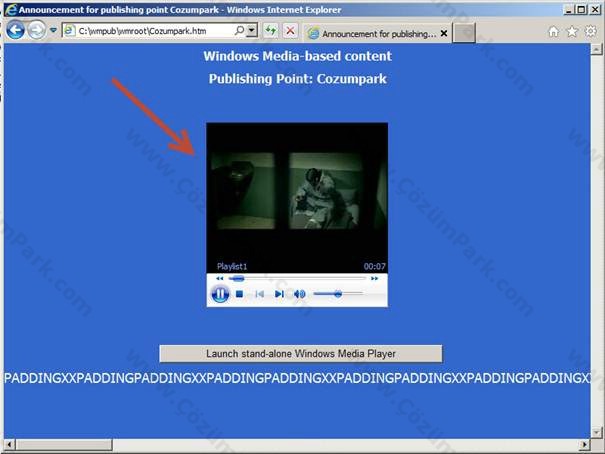Launch stand-alone Windows Media Player
Screen dimensions: 605x454
(301, 354)
